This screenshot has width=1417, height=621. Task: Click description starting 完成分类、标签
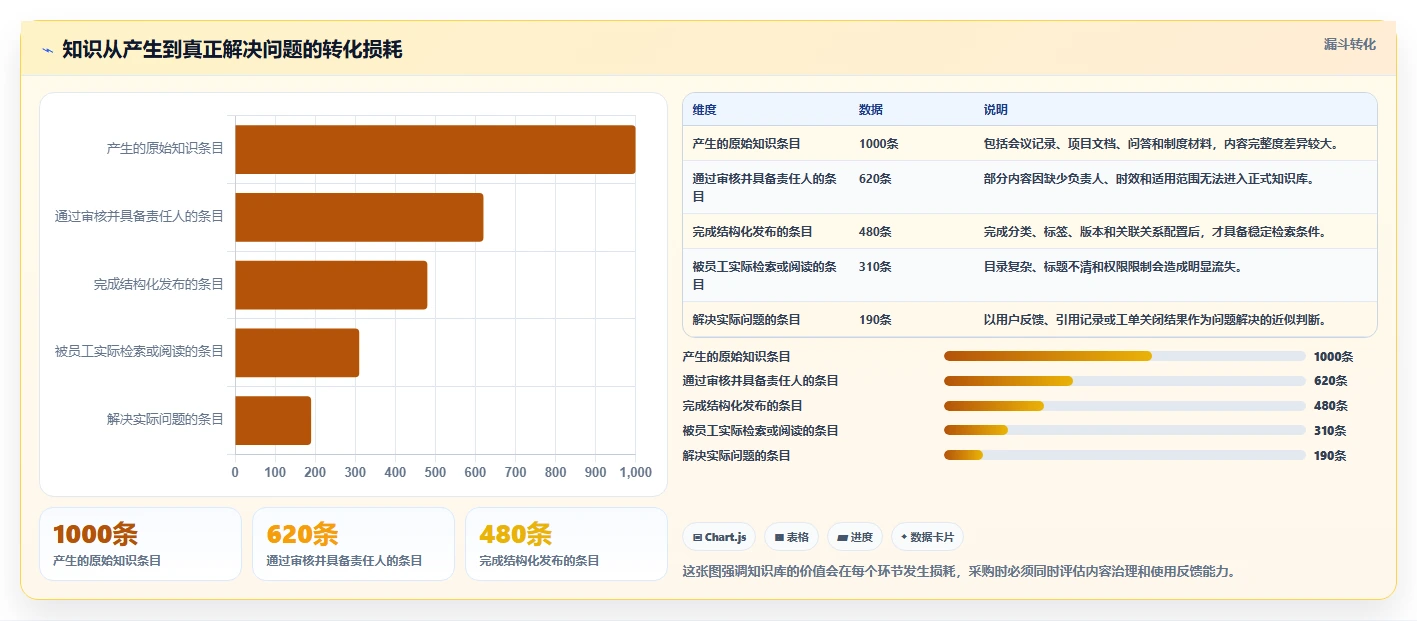click(x=1154, y=232)
